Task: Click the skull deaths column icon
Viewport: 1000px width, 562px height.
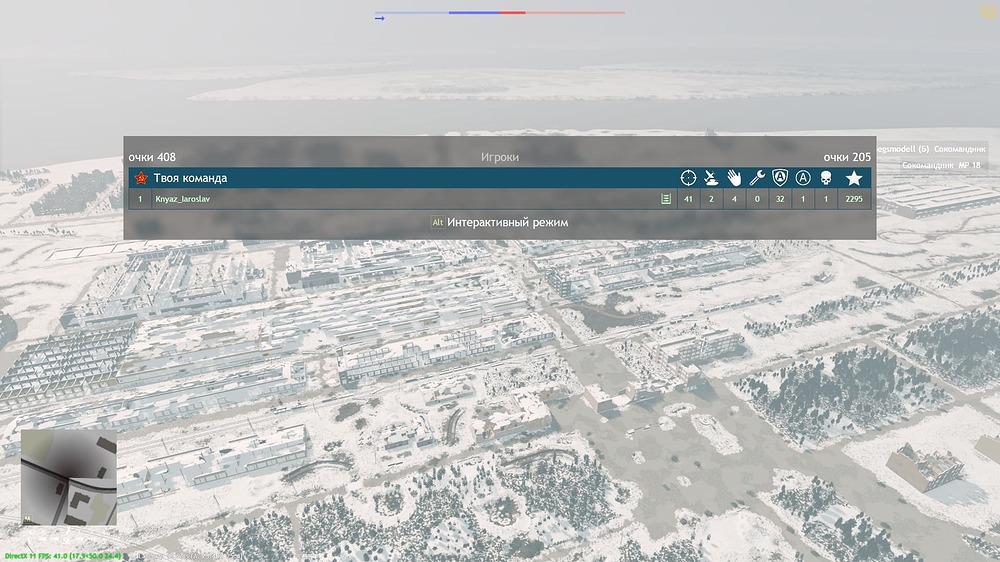Action: click(826, 178)
